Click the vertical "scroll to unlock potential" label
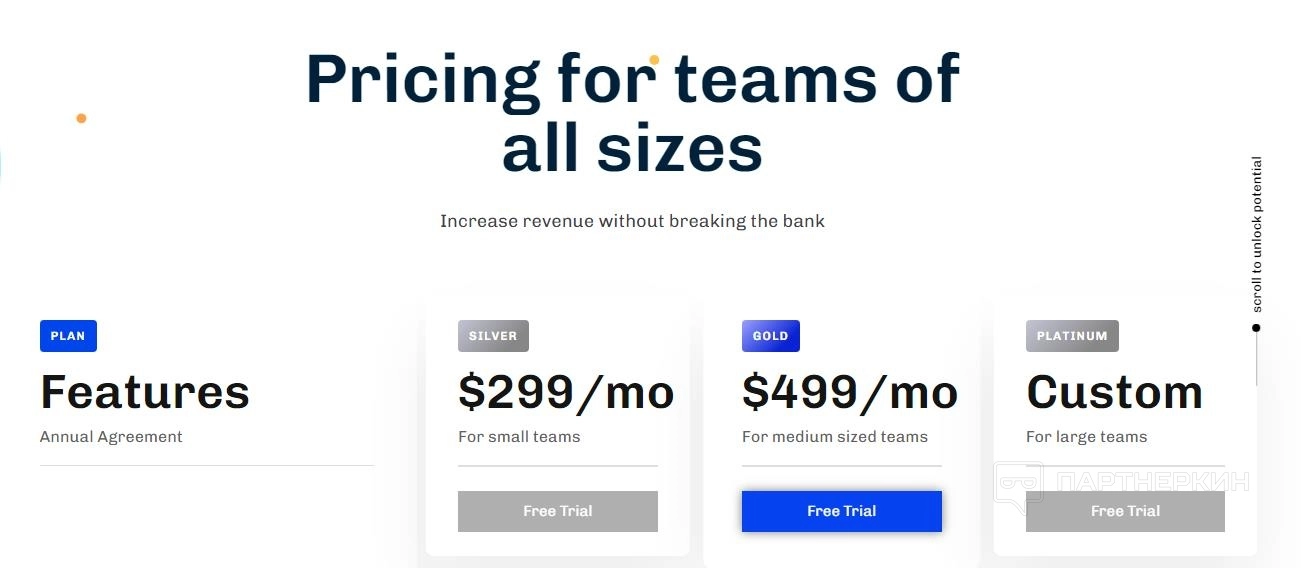 (1257, 234)
